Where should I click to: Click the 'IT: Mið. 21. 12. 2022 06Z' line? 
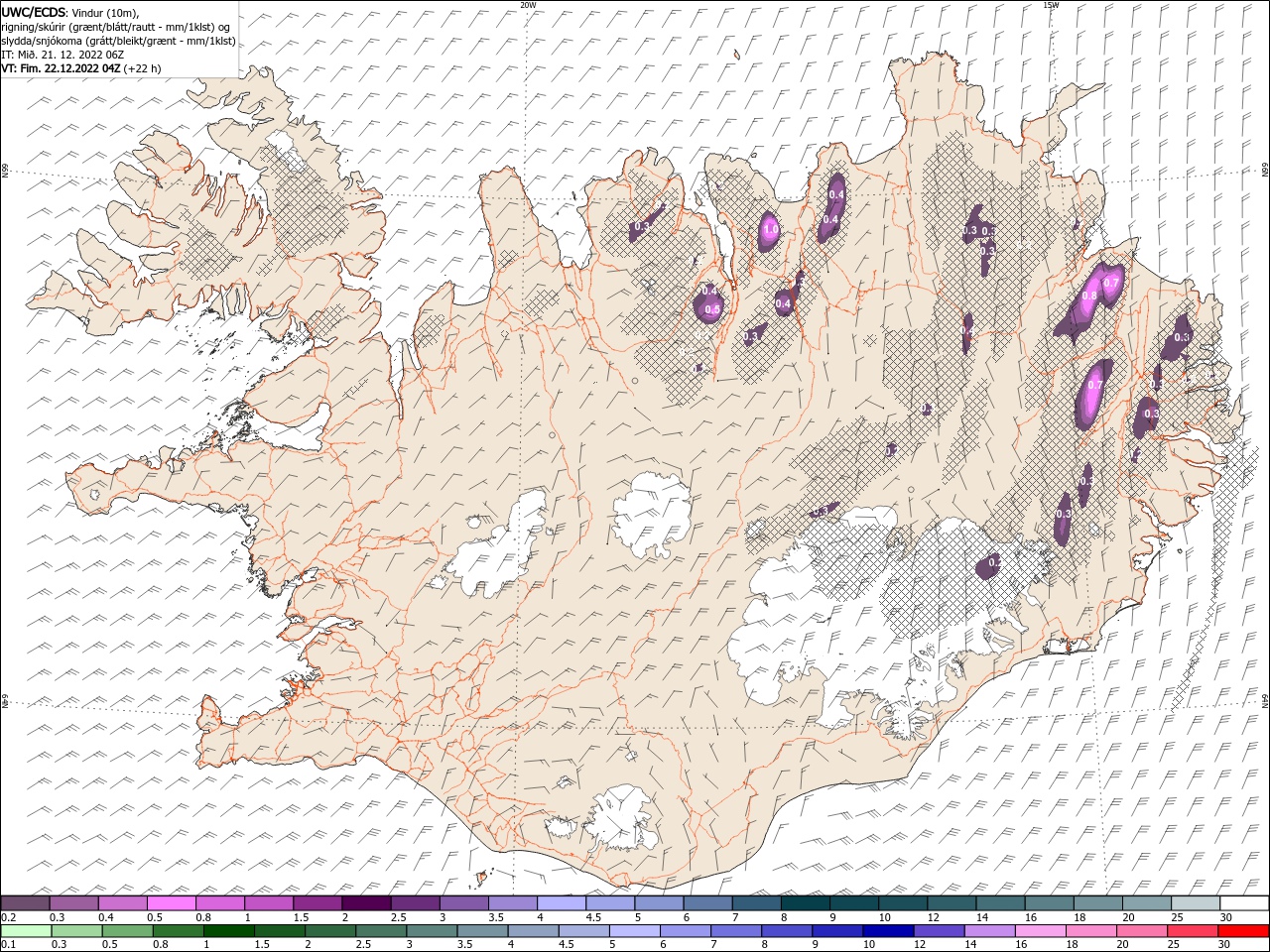tap(62, 55)
